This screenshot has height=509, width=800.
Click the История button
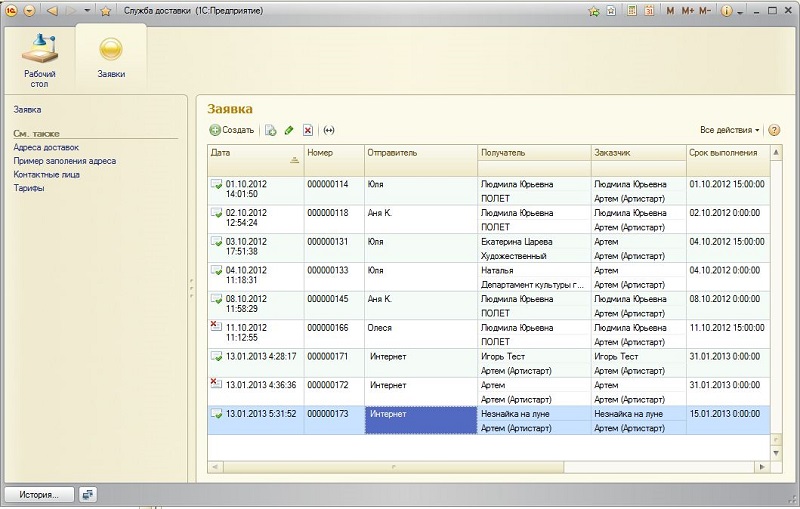39,494
